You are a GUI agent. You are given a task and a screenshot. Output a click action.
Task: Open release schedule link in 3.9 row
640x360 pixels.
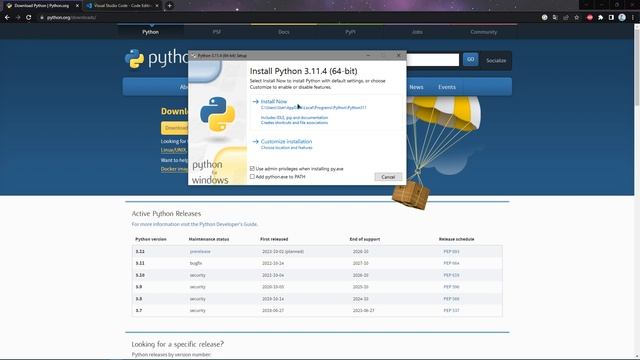pyautogui.click(x=451, y=287)
